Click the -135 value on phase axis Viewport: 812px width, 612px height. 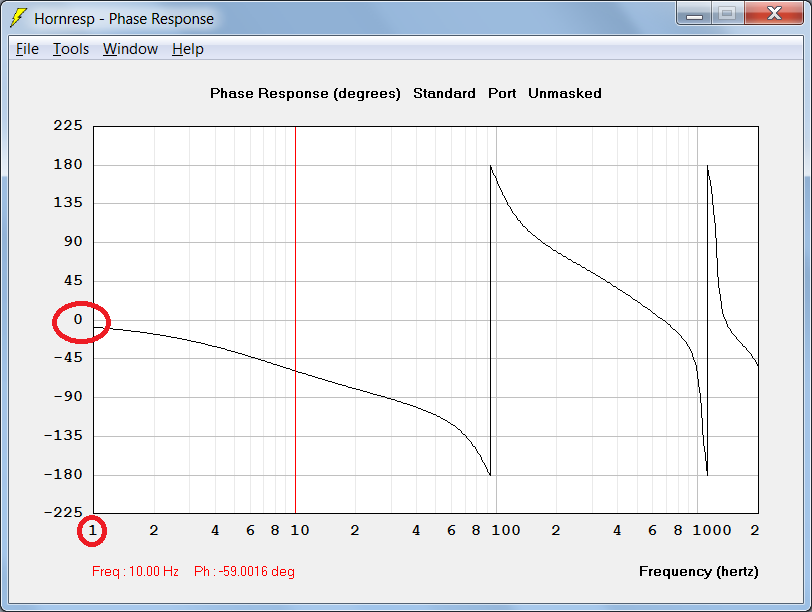(63, 435)
